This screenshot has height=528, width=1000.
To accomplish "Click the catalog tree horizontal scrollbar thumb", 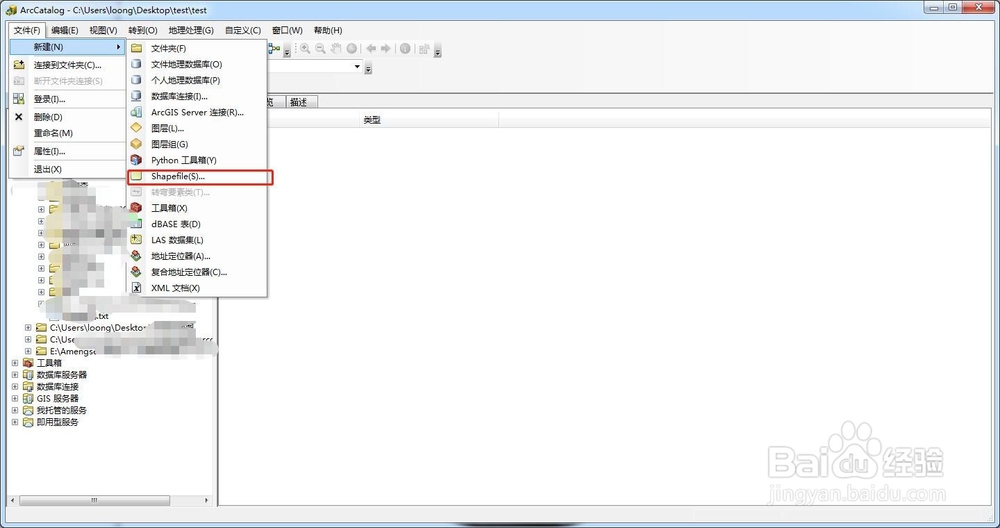I will 94,500.
